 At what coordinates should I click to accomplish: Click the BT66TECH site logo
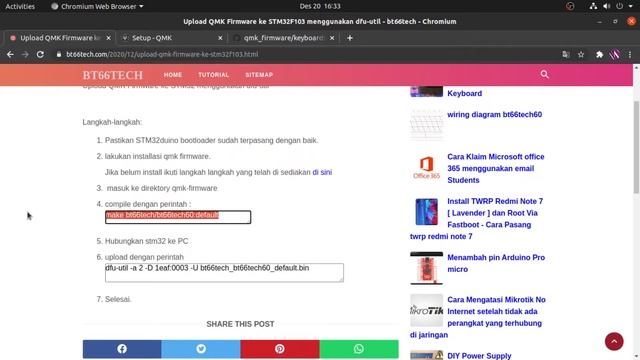(113, 75)
